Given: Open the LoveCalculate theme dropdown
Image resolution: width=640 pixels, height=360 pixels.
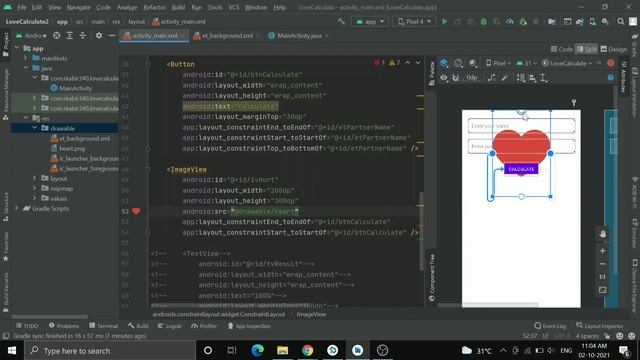Looking at the screenshot, I should click(567, 63).
